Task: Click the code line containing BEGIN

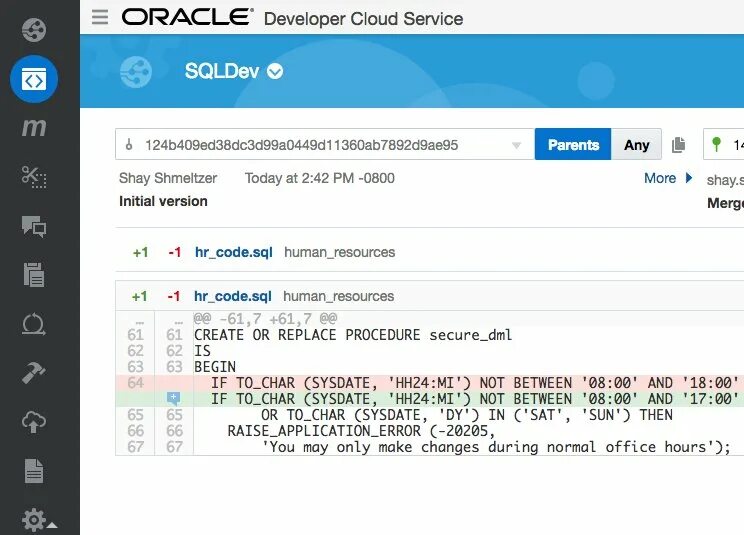Action: coord(215,367)
